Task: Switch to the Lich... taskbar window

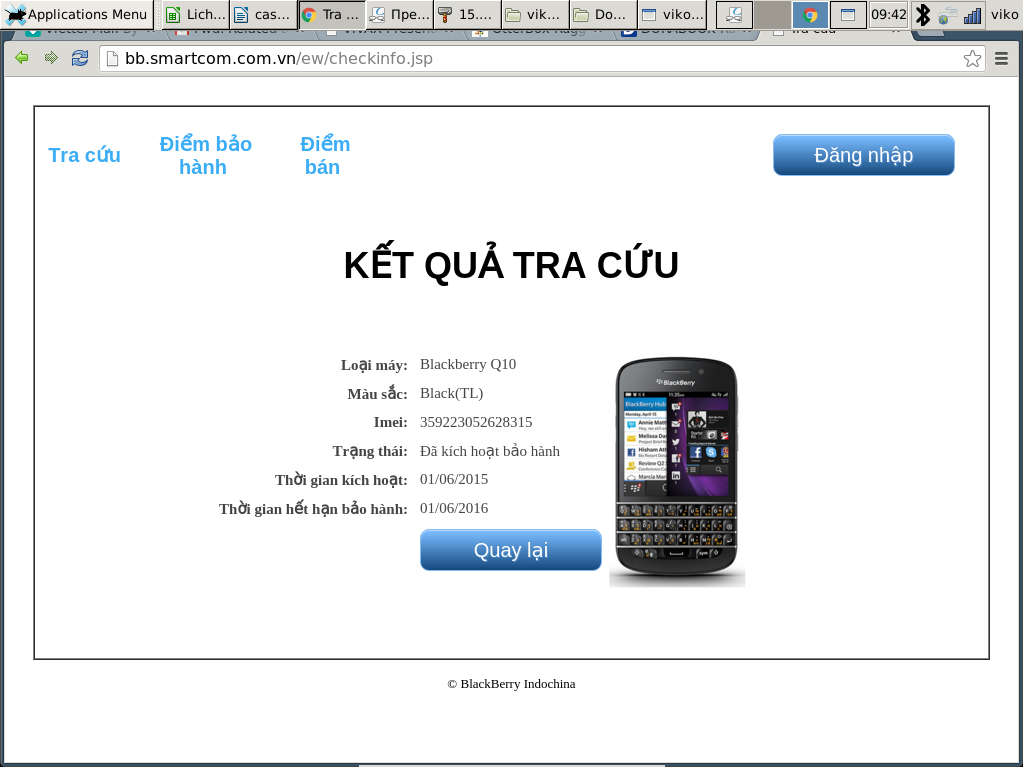Action: [x=196, y=15]
